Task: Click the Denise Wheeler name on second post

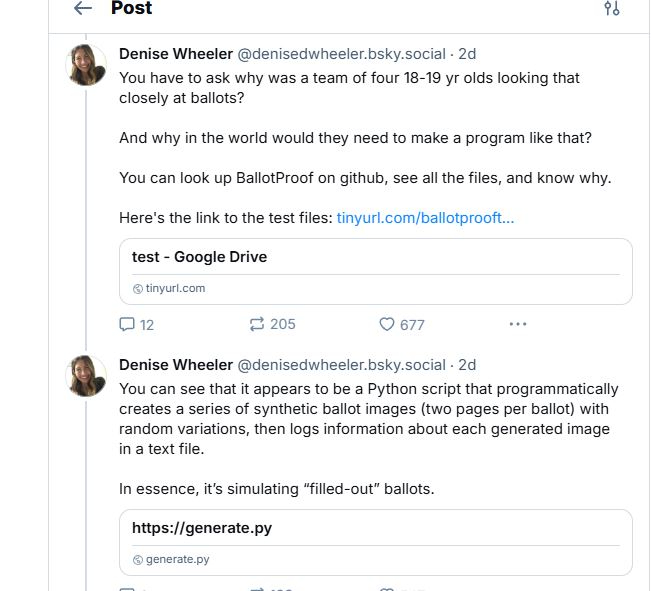Action: coord(175,365)
